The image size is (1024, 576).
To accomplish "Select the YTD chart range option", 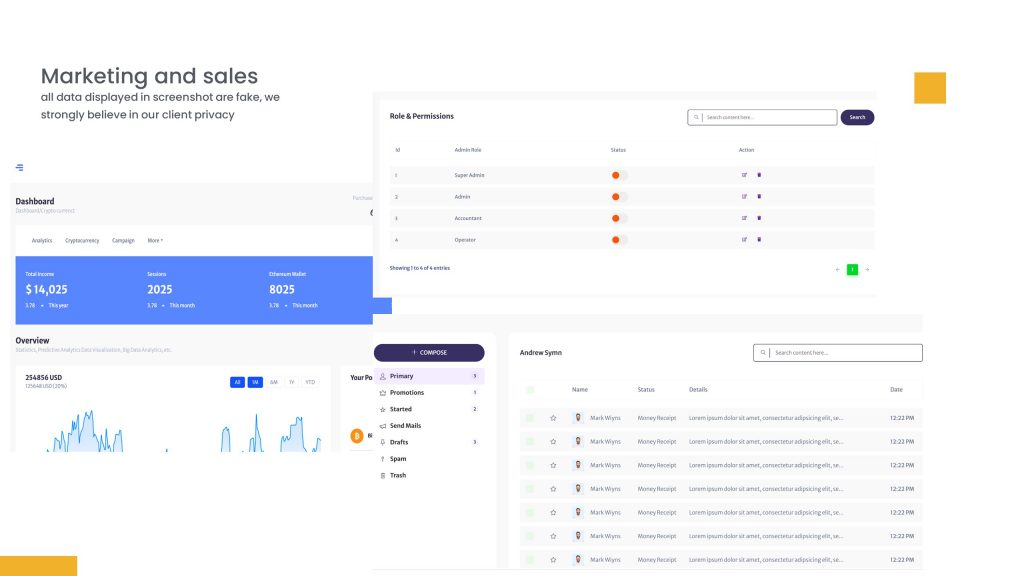I will point(310,382).
